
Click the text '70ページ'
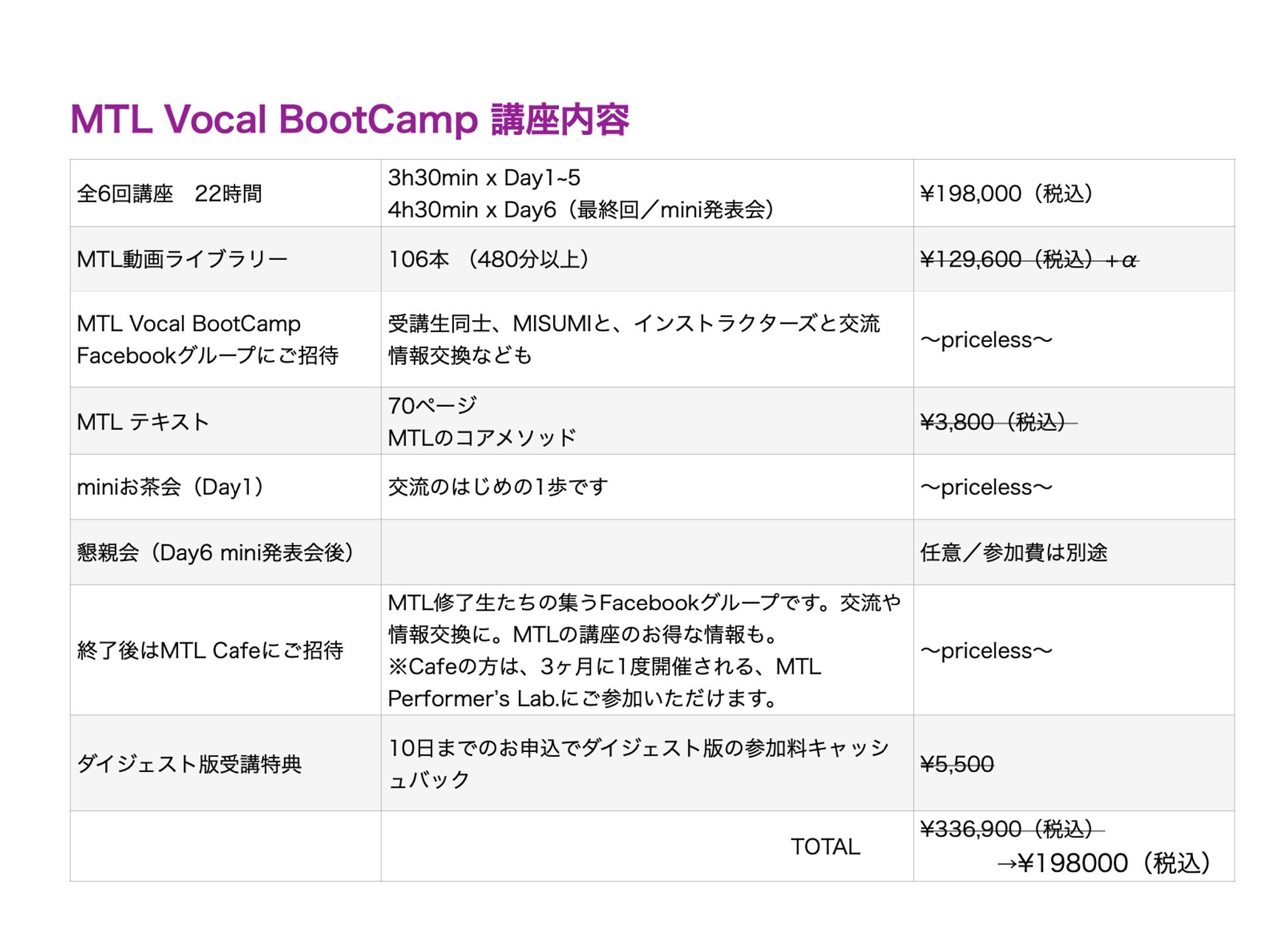pos(432,406)
